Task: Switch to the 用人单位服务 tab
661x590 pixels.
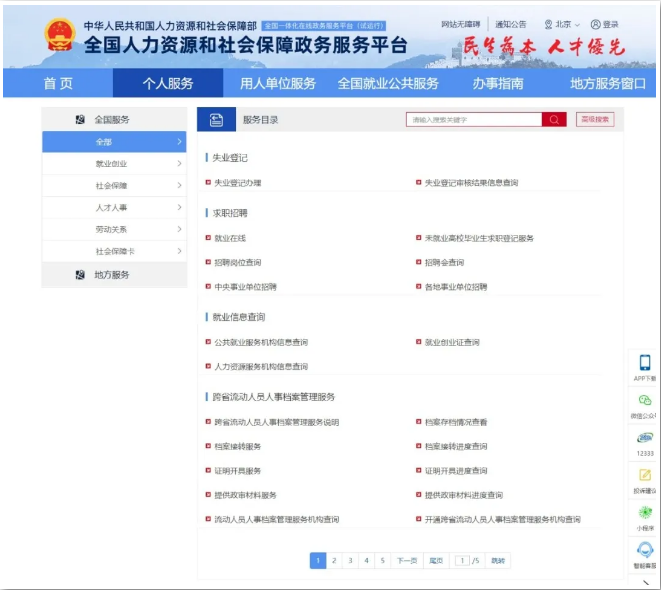Action: click(x=278, y=83)
